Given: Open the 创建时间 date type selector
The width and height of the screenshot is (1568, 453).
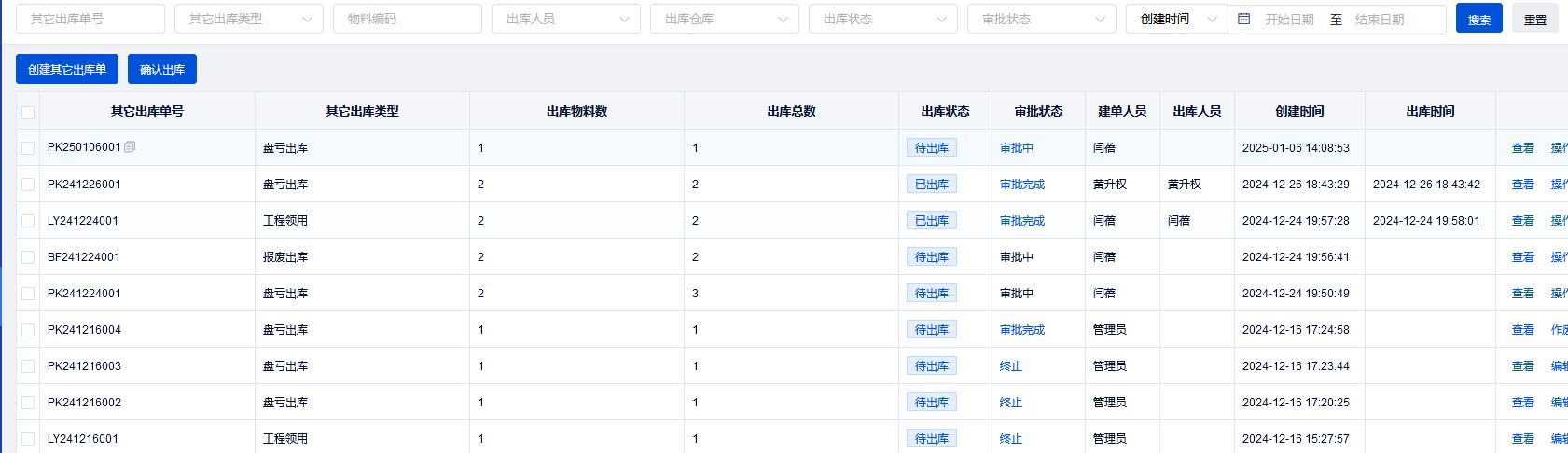Looking at the screenshot, I should (x=1176, y=19).
